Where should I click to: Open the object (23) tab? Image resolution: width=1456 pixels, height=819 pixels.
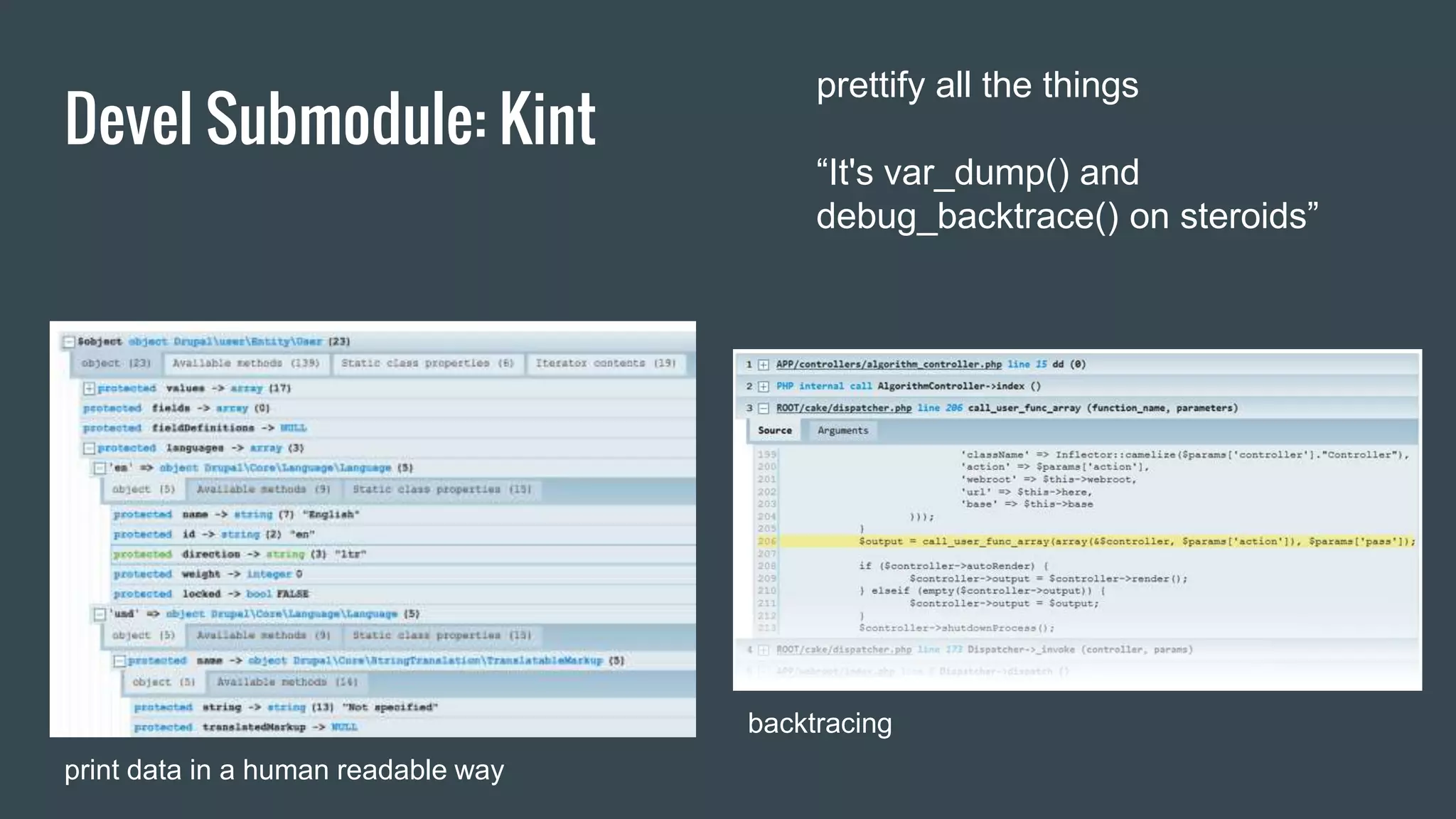[x=116, y=363]
